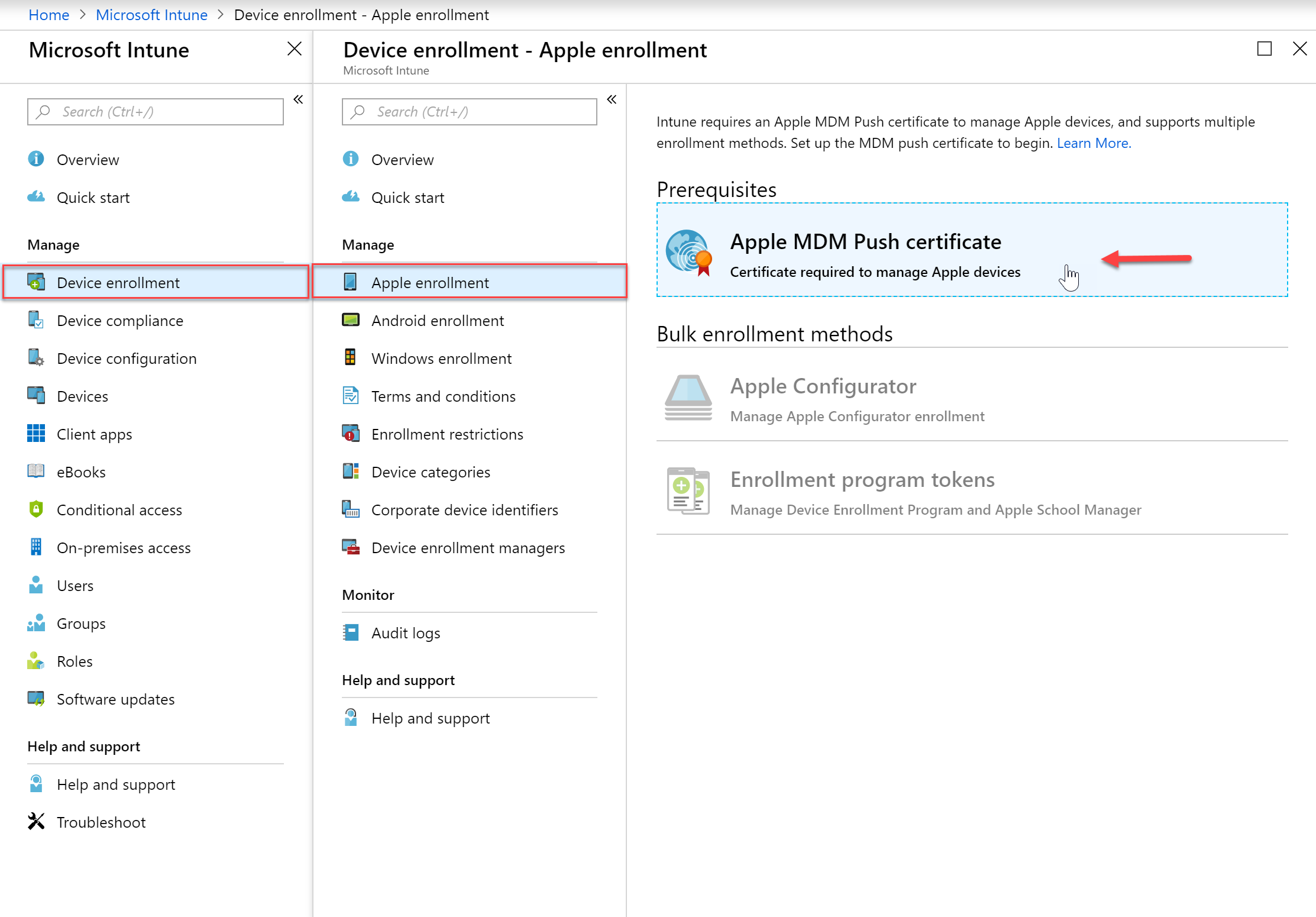The height and width of the screenshot is (917, 1316).
Task: Close the Microsoft Intune blade
Action: point(295,49)
